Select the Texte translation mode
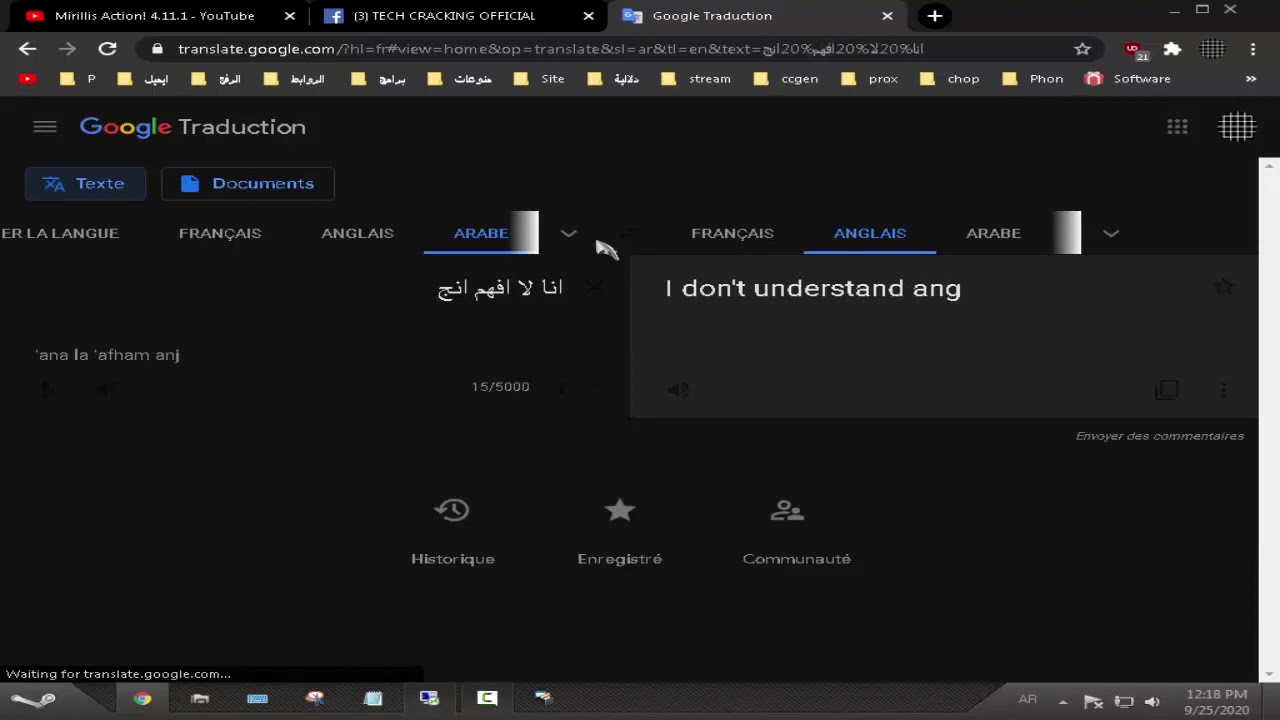1280x720 pixels. tap(85, 184)
